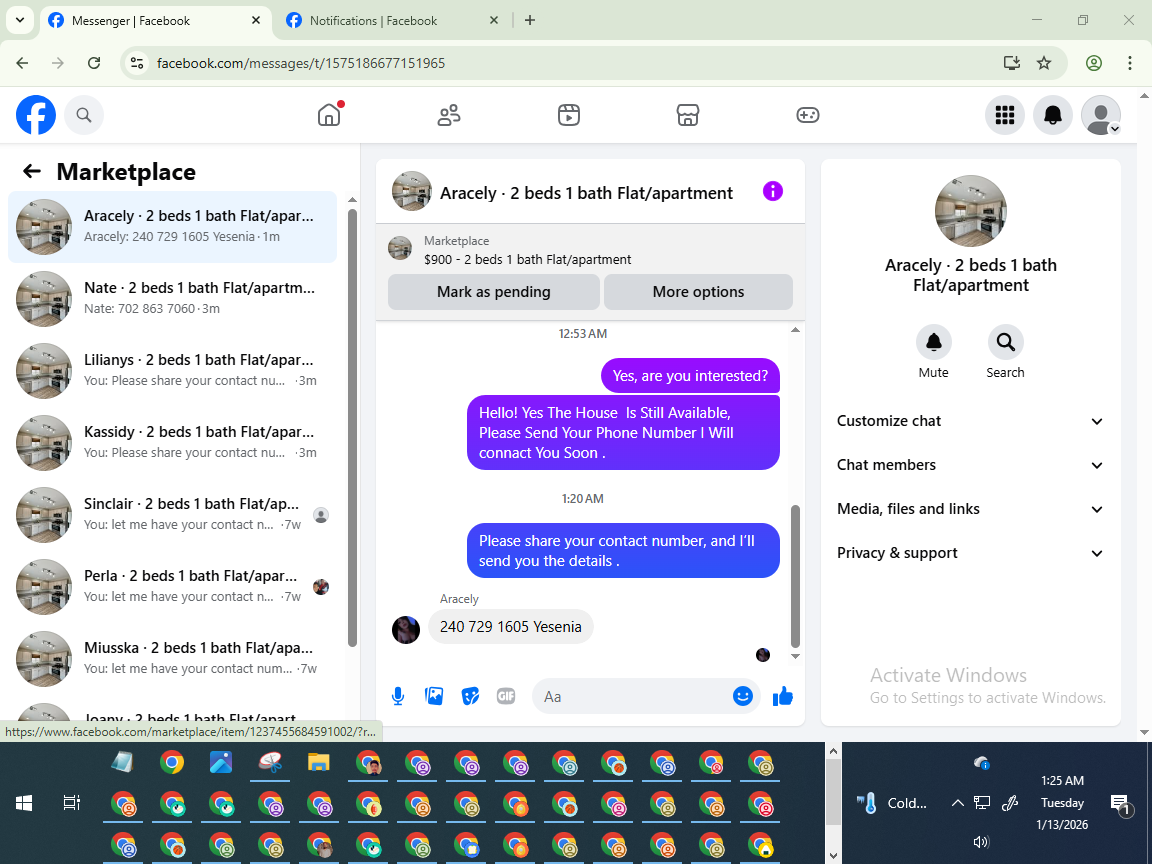Screen dimensions: 1152x864
Task: Open File Explorer on taskbar
Action: tap(318, 763)
